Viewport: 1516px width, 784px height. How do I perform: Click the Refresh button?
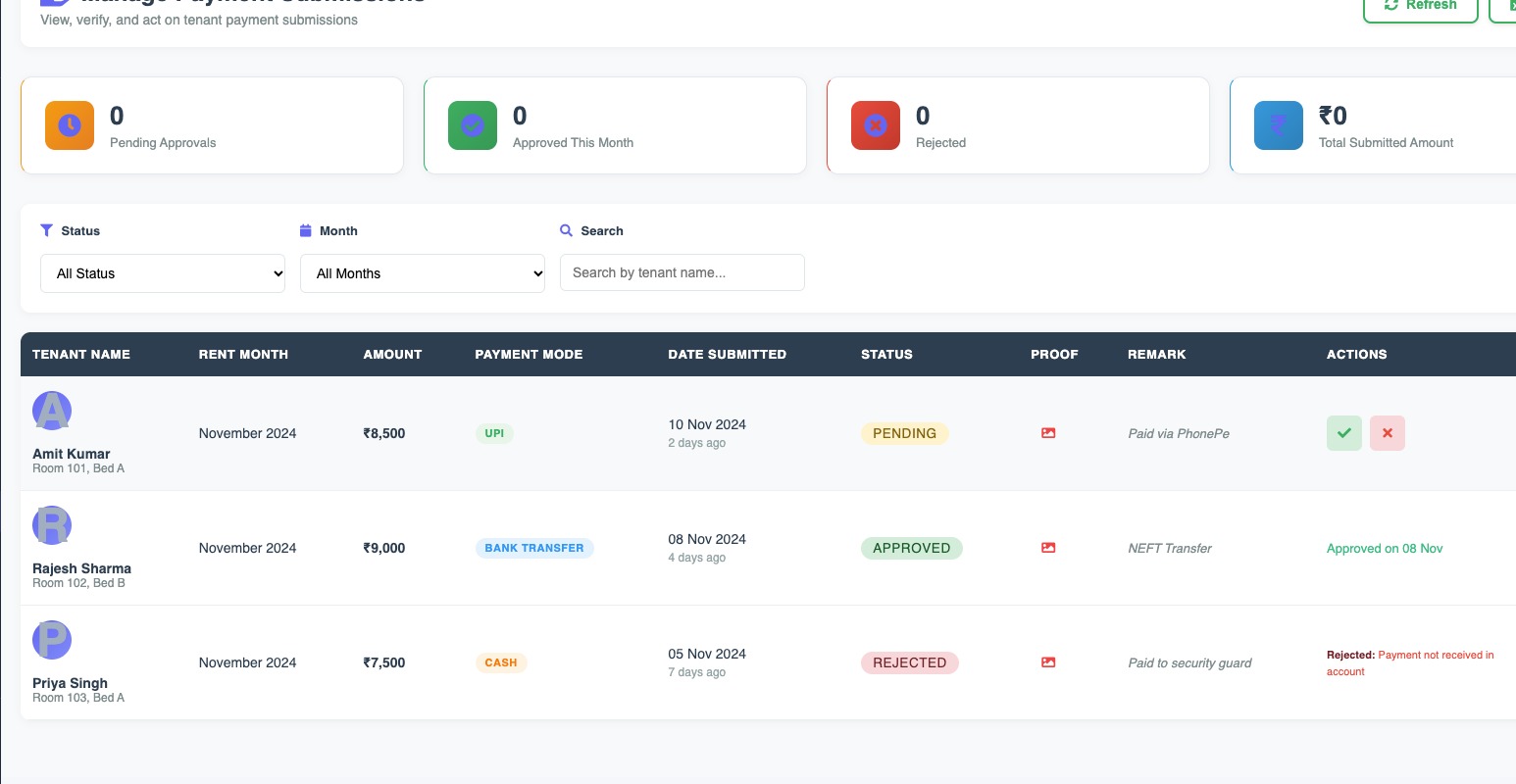coord(1421,6)
